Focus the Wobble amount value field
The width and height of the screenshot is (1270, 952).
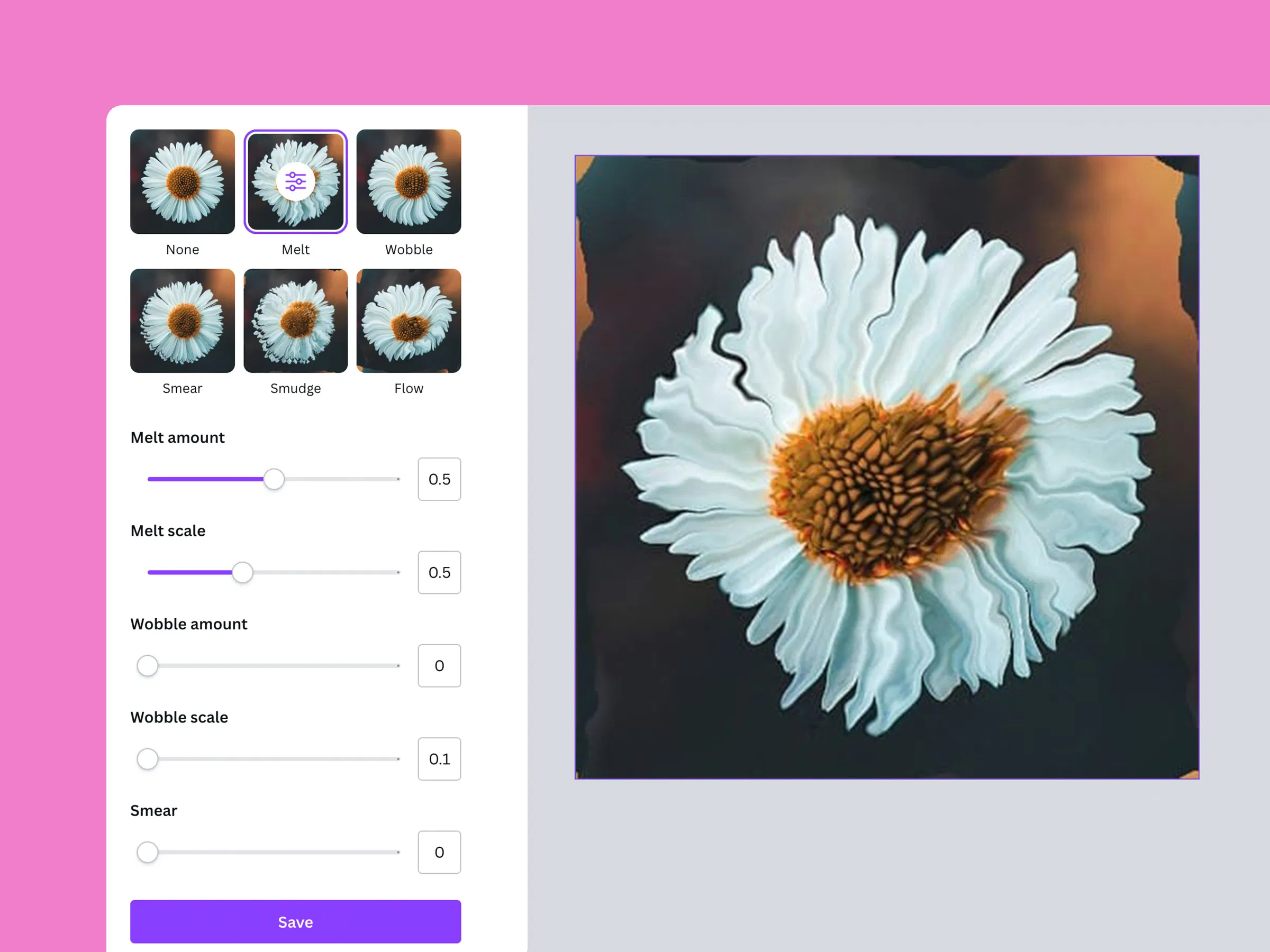point(439,666)
